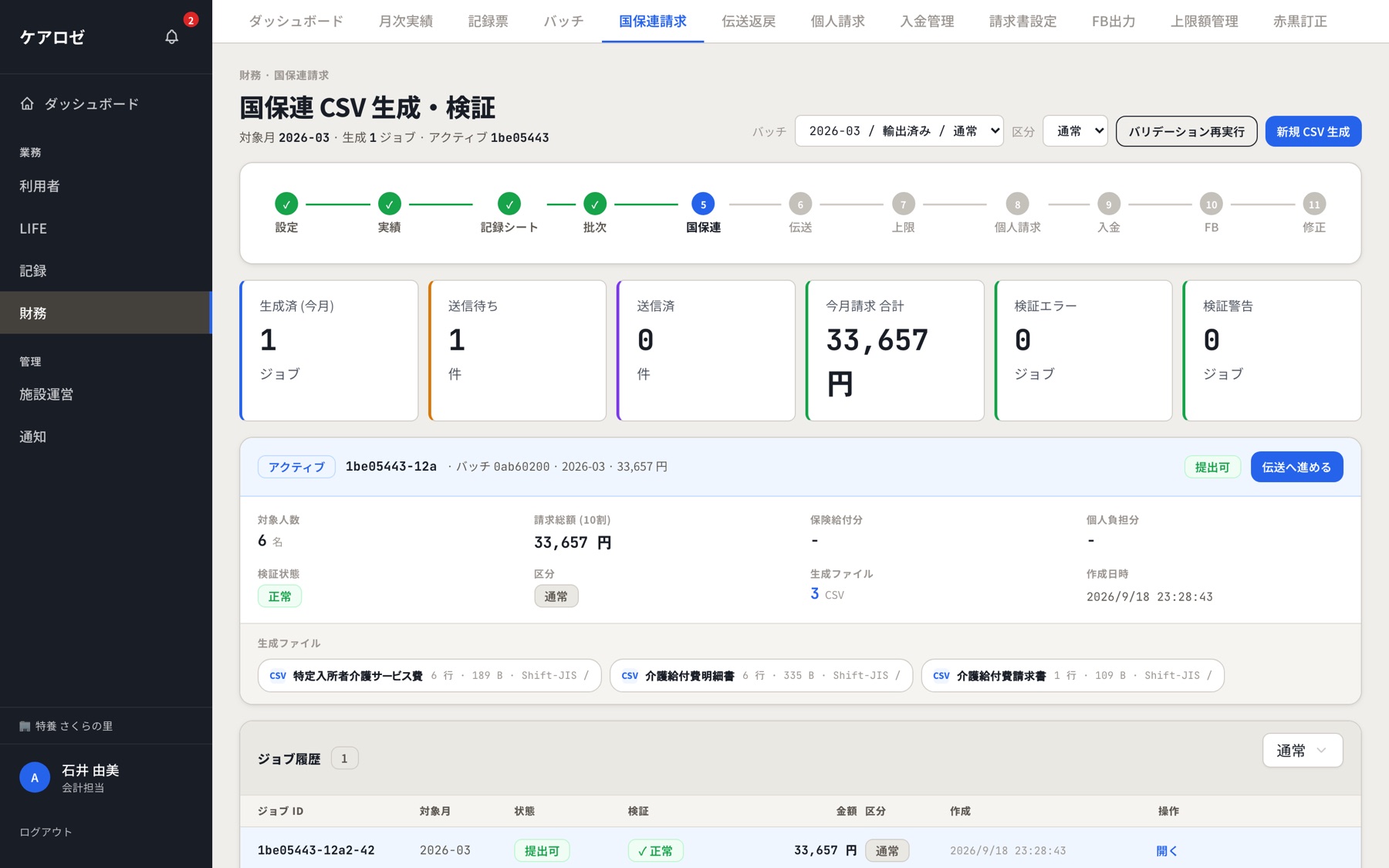The width and height of the screenshot is (1389, 868).
Task: Switch to the FB出力 tab
Action: pos(1114,22)
